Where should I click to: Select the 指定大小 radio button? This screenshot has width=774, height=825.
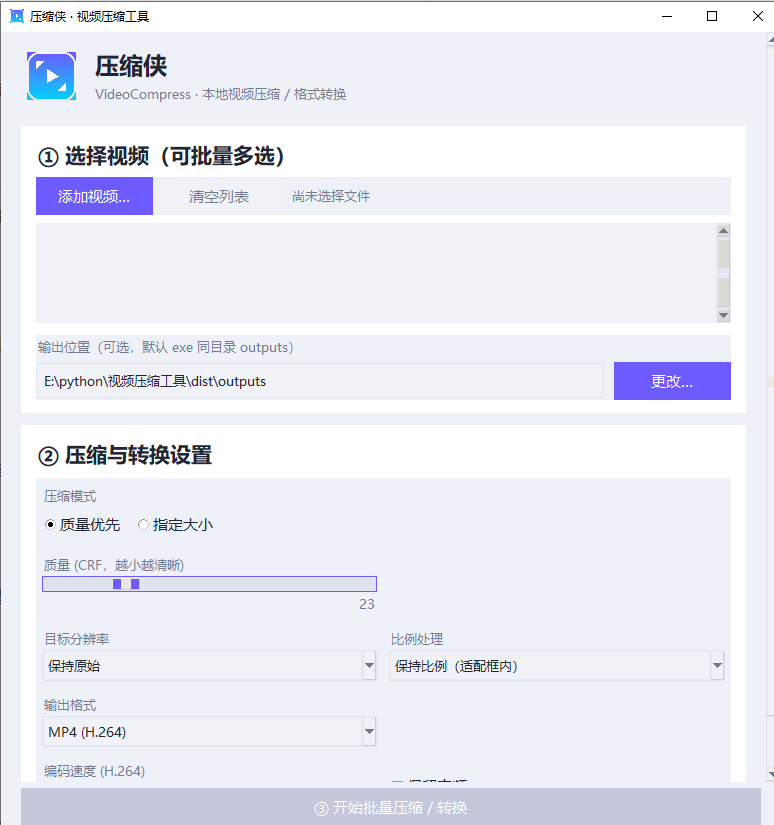(x=175, y=525)
